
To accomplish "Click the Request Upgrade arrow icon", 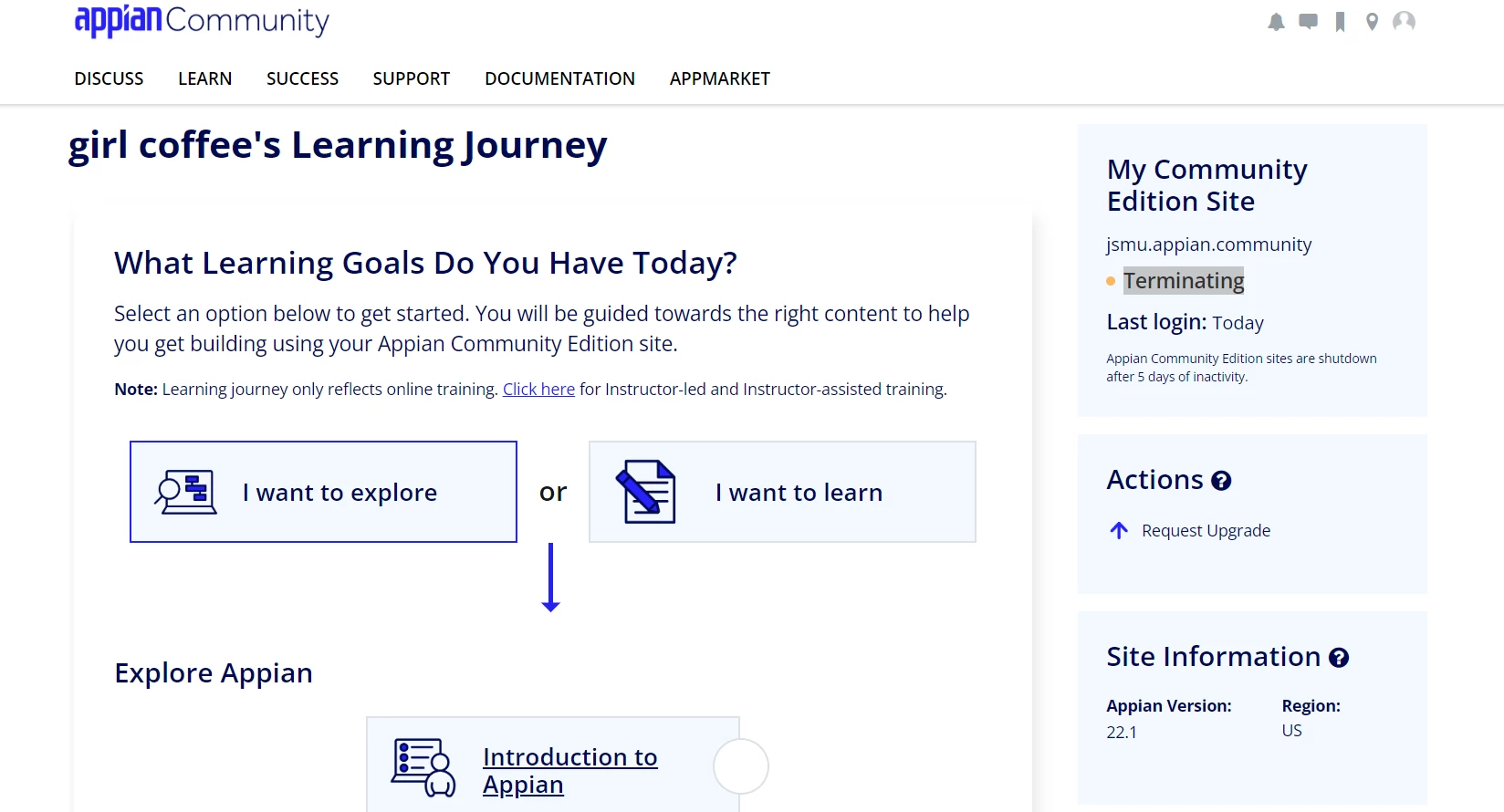I will tap(1119, 530).
